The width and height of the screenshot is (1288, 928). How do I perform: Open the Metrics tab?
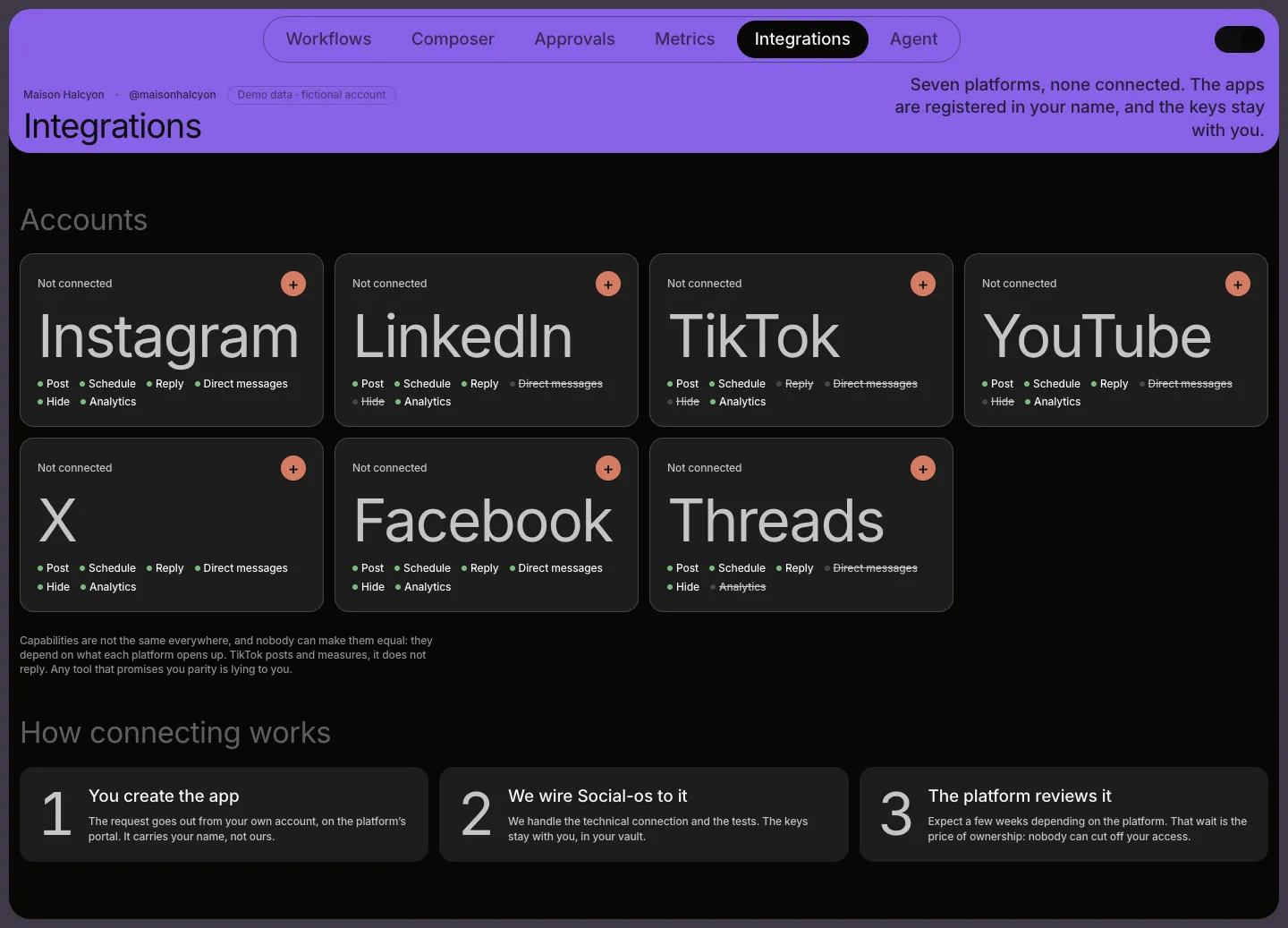pyautogui.click(x=684, y=39)
